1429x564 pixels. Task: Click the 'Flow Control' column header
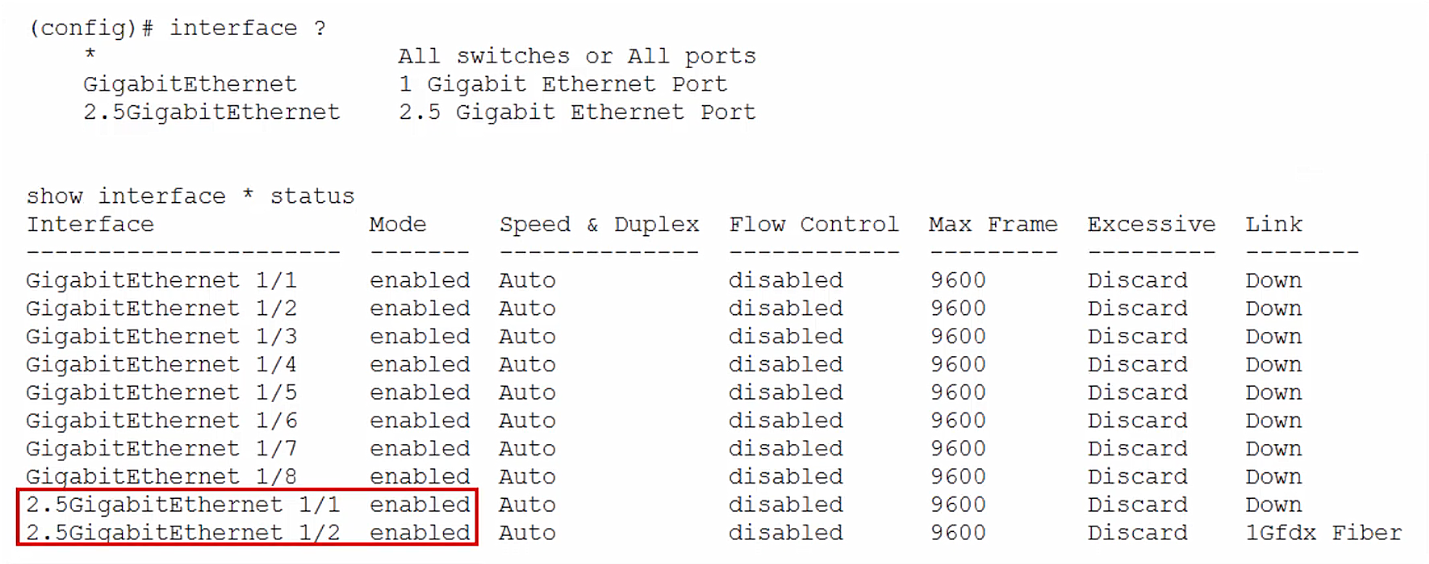pos(814,224)
